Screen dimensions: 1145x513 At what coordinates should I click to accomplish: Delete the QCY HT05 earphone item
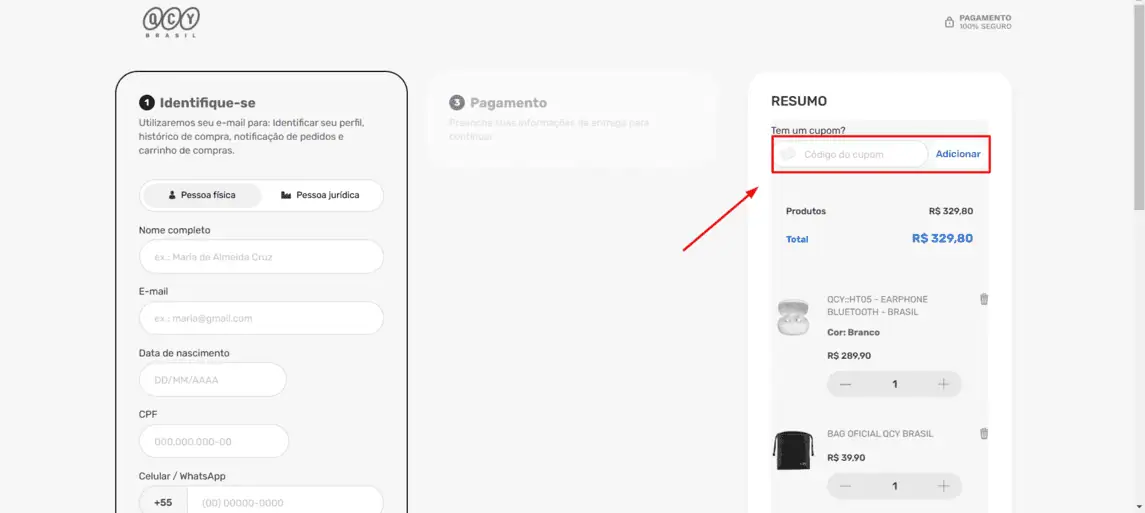tap(984, 299)
